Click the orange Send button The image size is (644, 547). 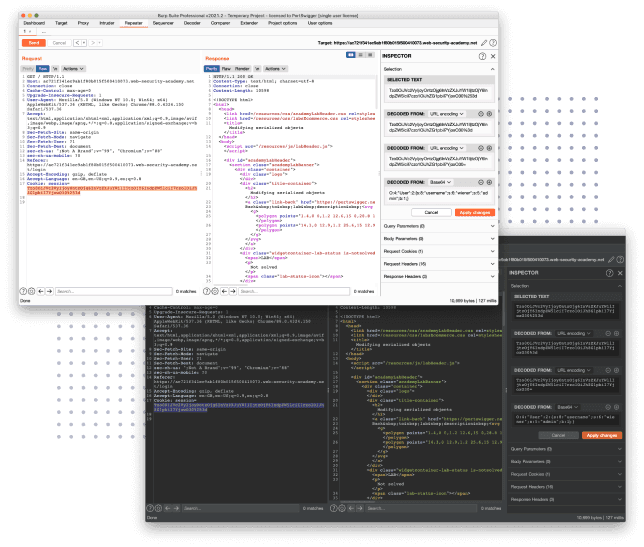[x=33, y=44]
